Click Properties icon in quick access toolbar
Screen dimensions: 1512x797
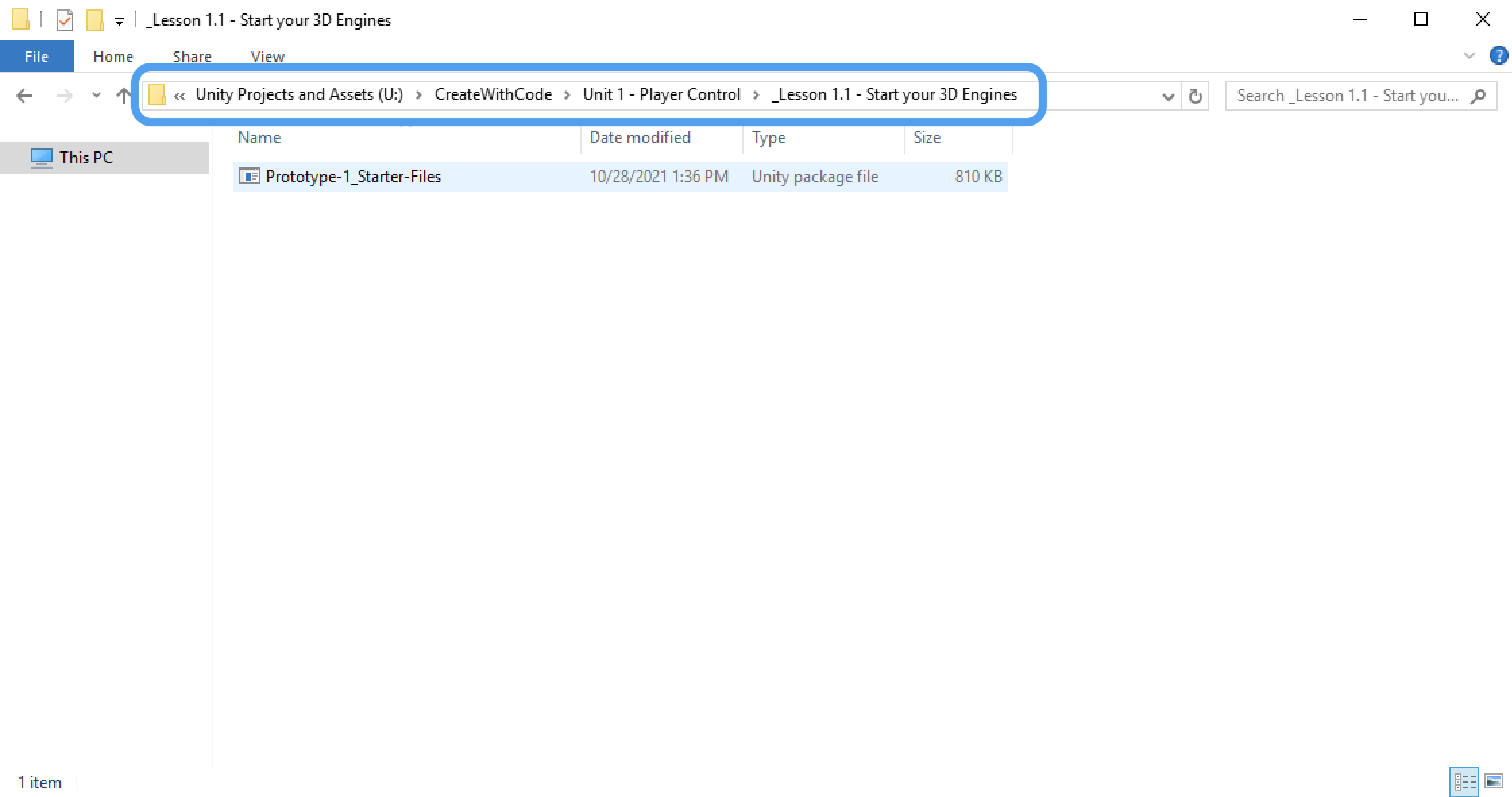pyautogui.click(x=65, y=20)
